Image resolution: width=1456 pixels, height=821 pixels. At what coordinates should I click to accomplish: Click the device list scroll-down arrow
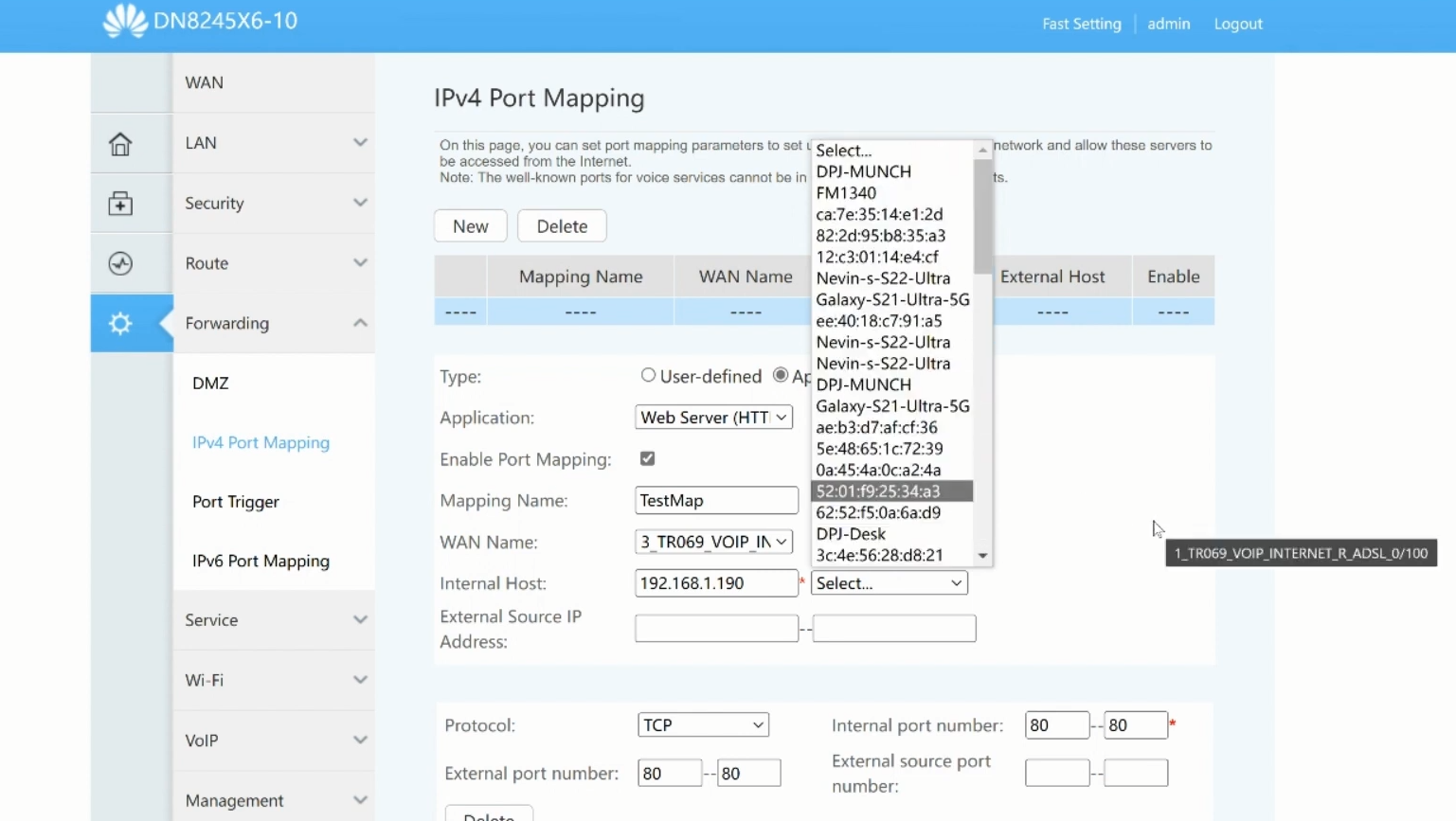[x=982, y=556]
